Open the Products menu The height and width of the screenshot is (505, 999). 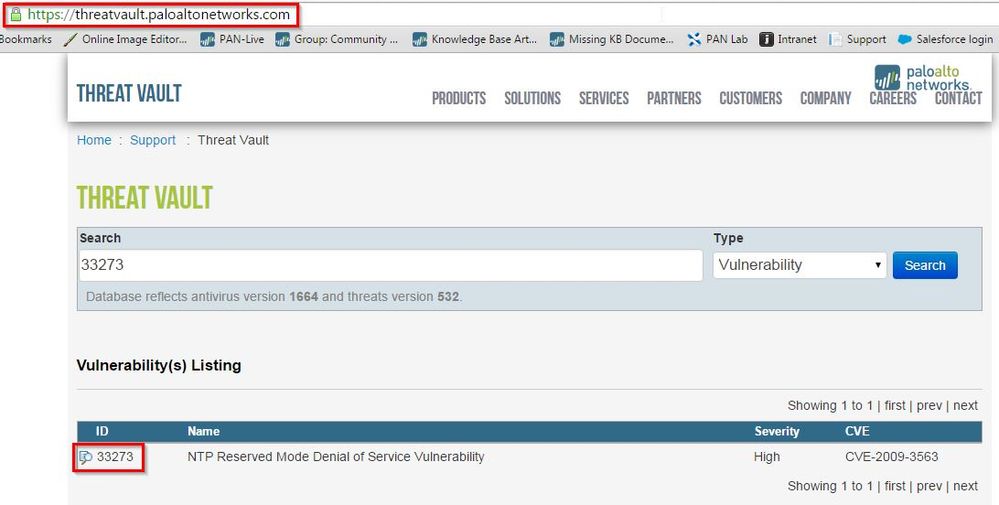[x=459, y=98]
